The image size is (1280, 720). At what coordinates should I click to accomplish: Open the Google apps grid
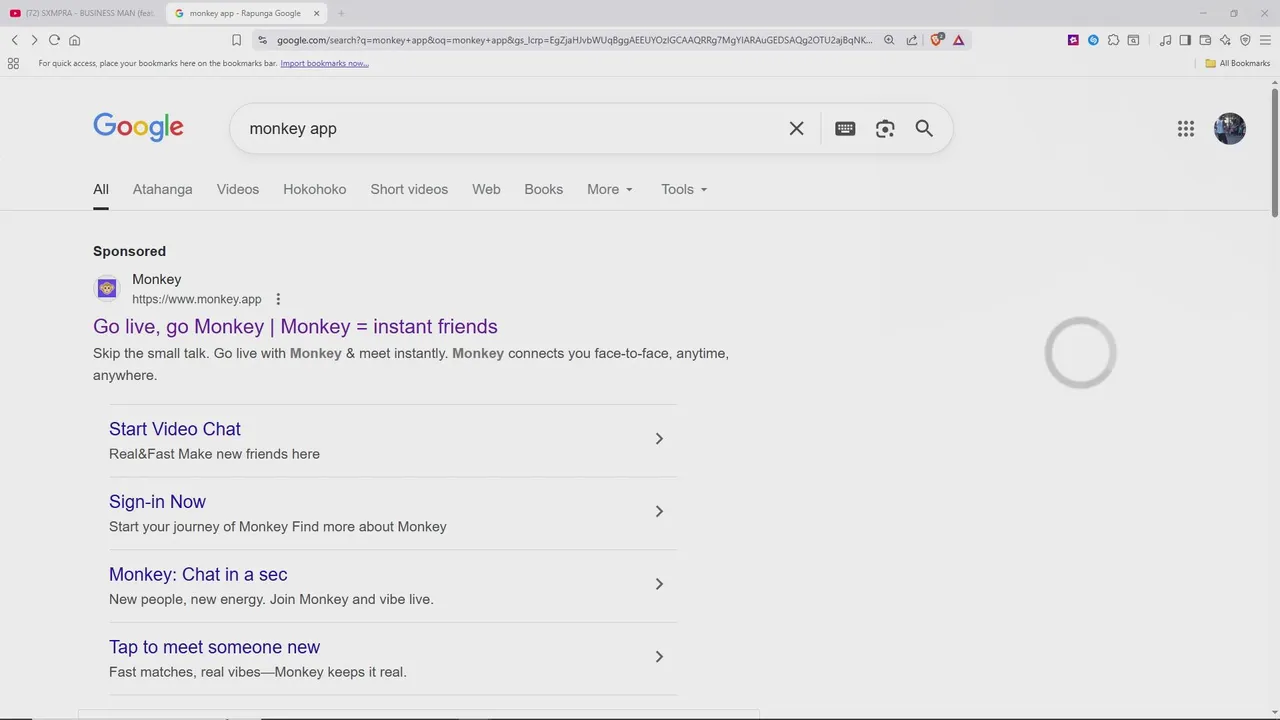[x=1186, y=128]
